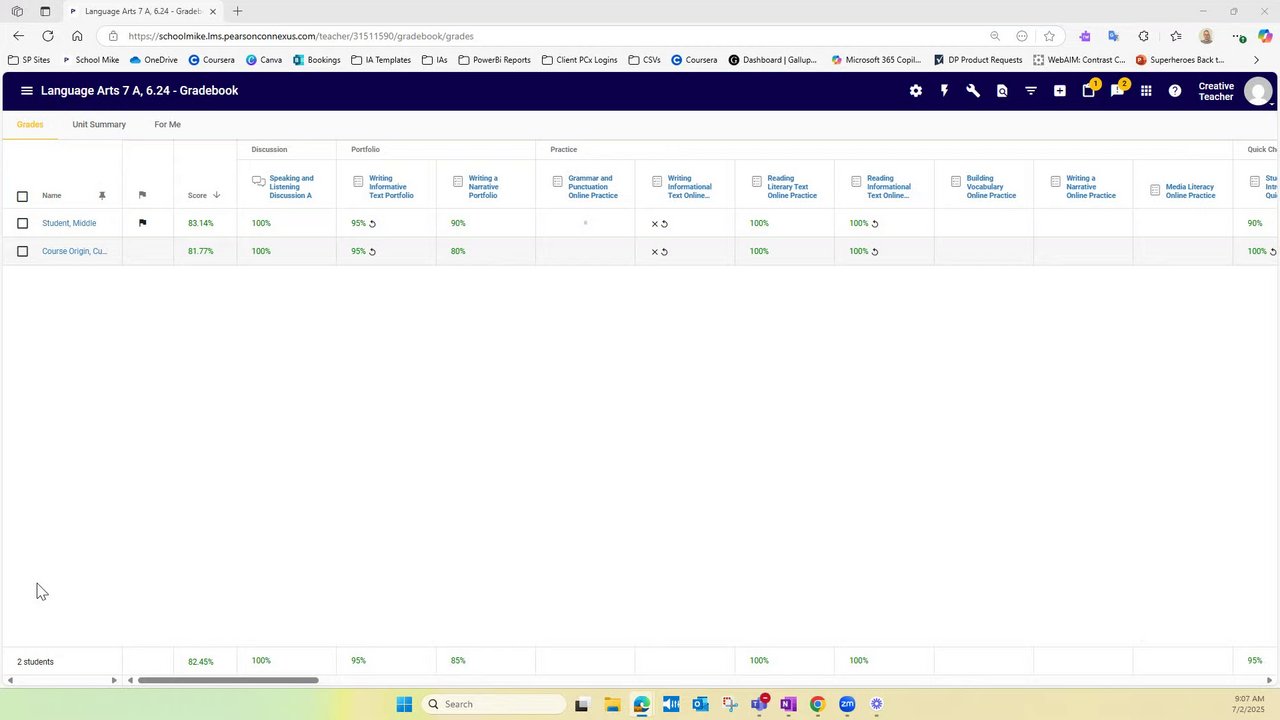Open Microsoft Teams from taskbar

coord(760,704)
